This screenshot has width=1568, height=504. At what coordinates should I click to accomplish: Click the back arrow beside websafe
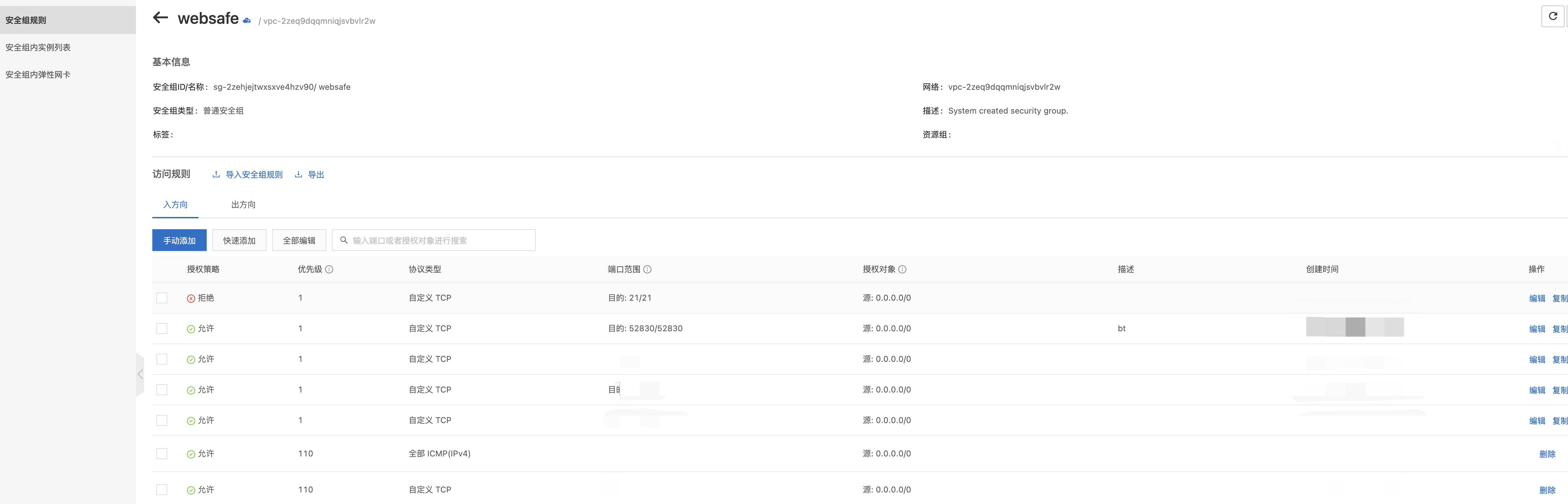click(x=160, y=18)
